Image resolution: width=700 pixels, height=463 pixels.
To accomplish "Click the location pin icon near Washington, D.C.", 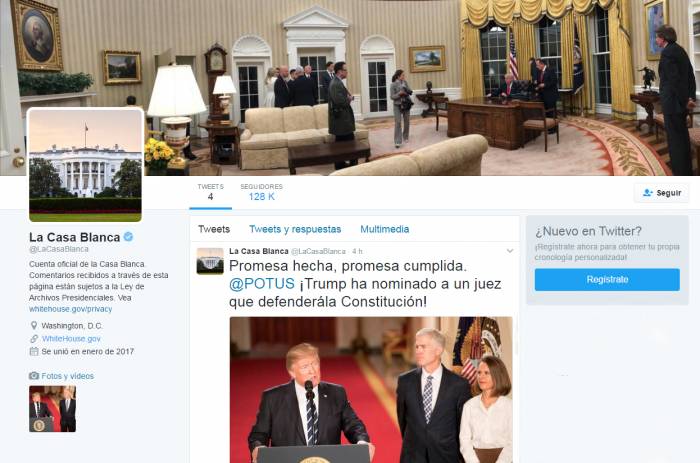I will (33, 325).
